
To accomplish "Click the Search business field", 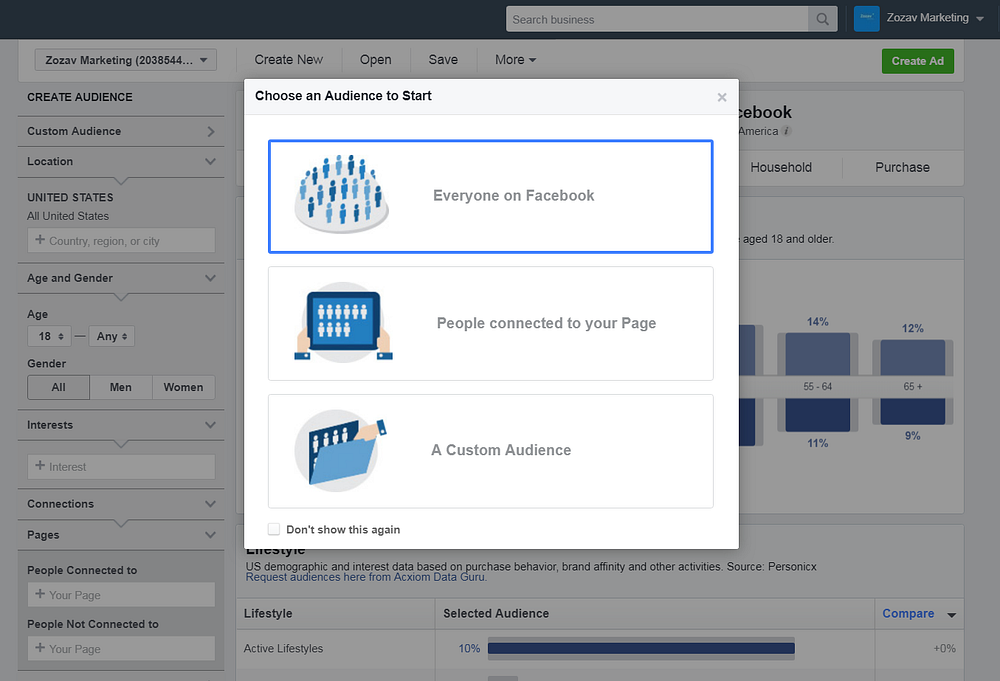I will coord(657,19).
